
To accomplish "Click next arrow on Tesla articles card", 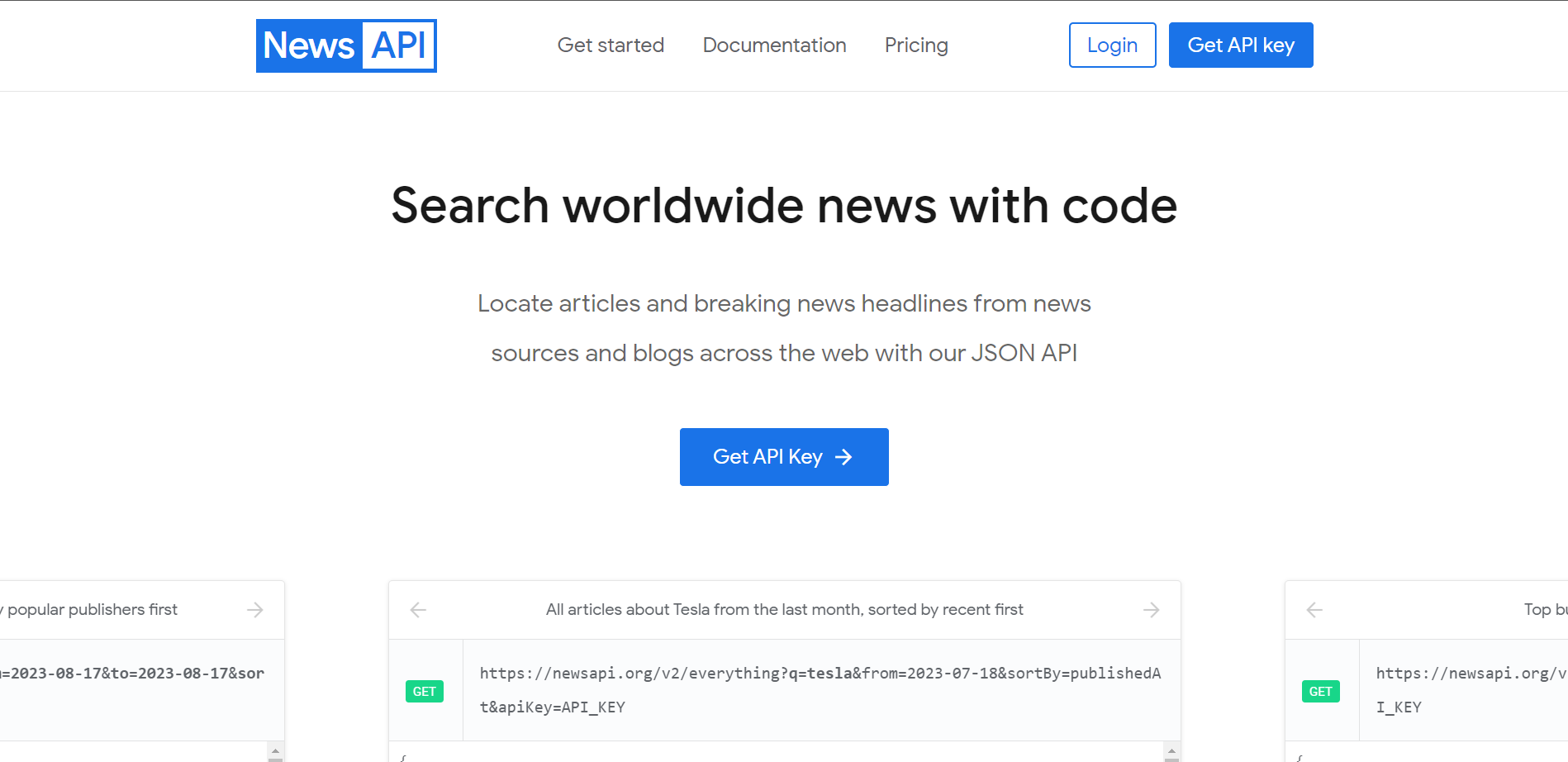I will pyautogui.click(x=1151, y=610).
